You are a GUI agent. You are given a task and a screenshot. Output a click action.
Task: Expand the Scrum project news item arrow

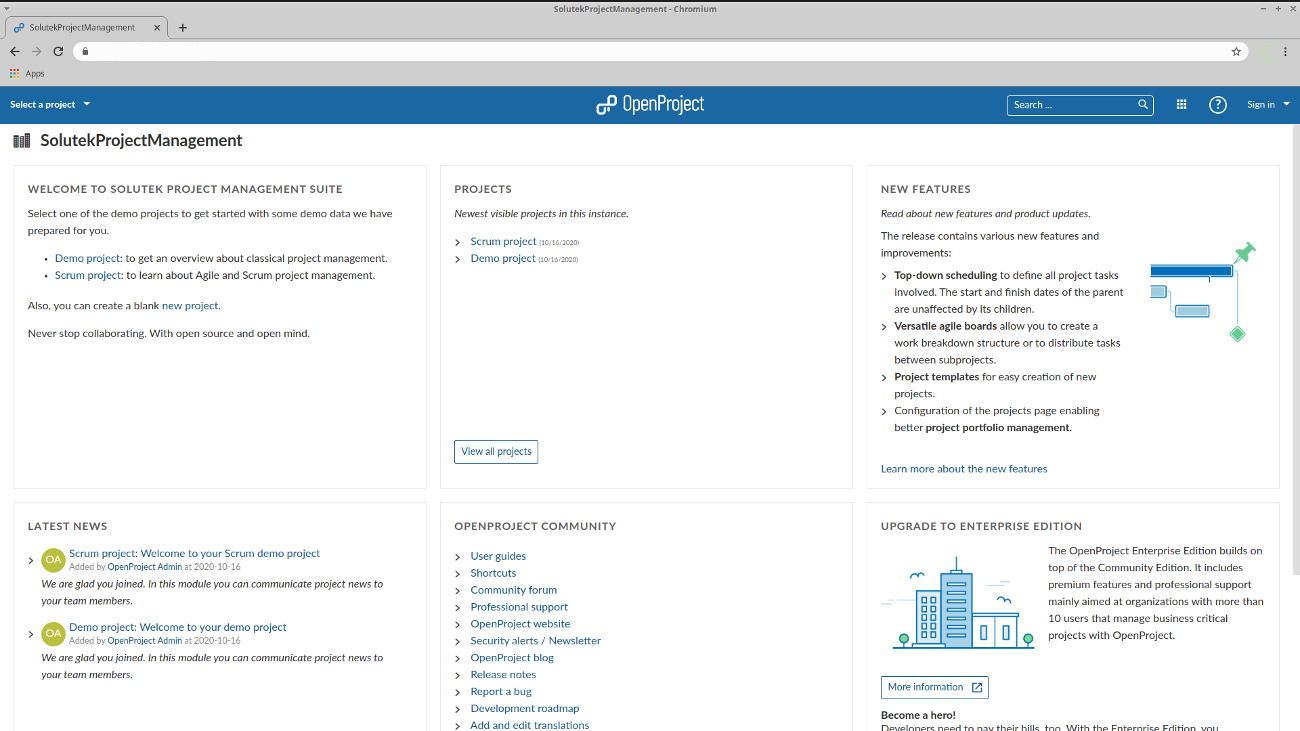[31, 560]
